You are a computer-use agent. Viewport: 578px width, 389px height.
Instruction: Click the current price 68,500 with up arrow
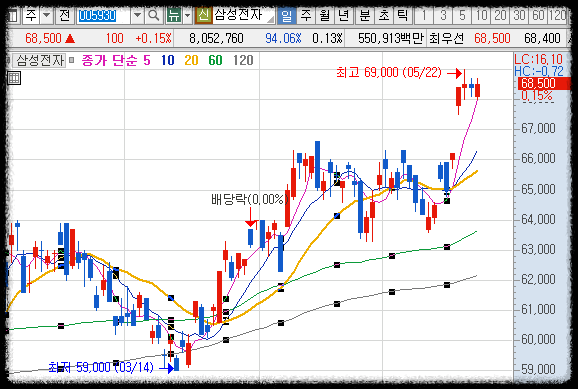click(x=50, y=38)
